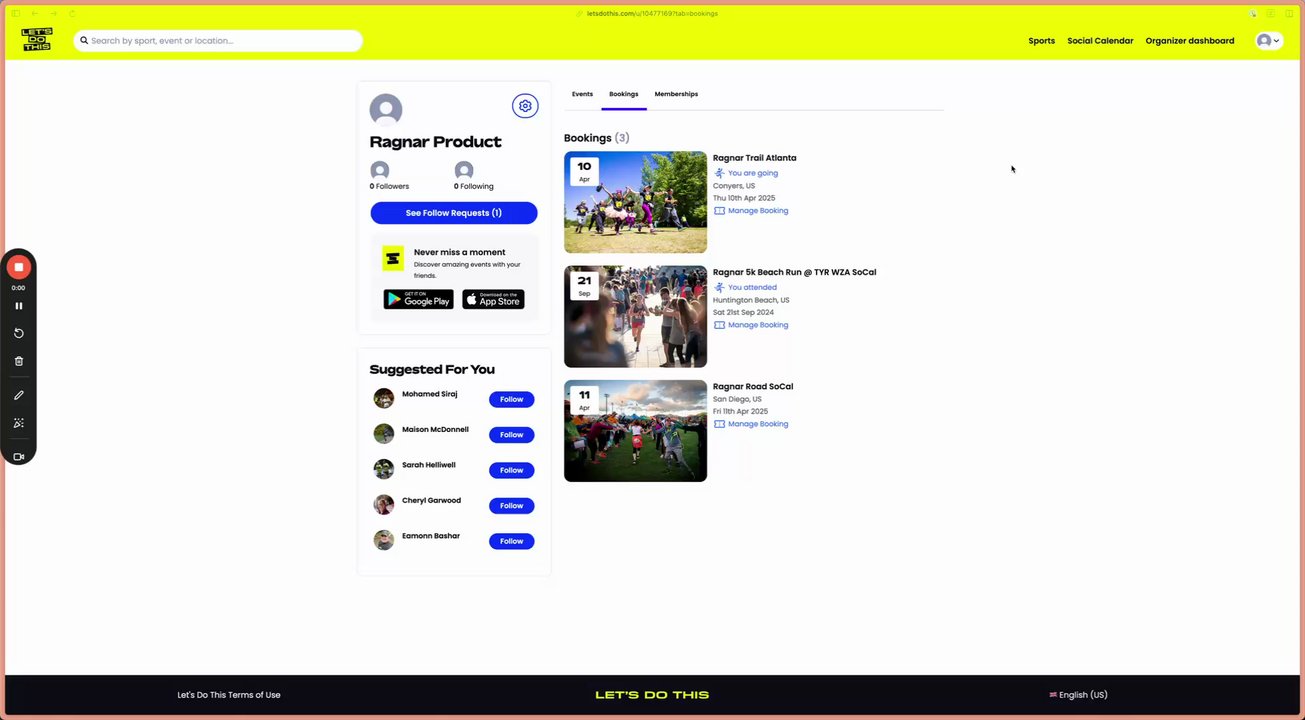Viewport: 1305px width, 720px height.
Task: Open Ragnar Road SoCal event thumbnail
Action: click(635, 431)
